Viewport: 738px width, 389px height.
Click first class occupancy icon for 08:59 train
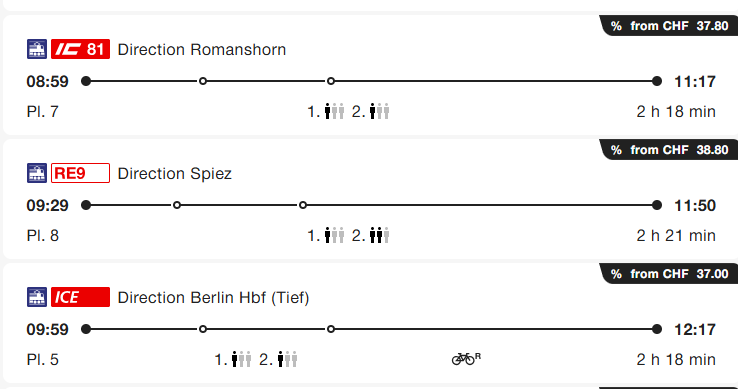(x=334, y=112)
